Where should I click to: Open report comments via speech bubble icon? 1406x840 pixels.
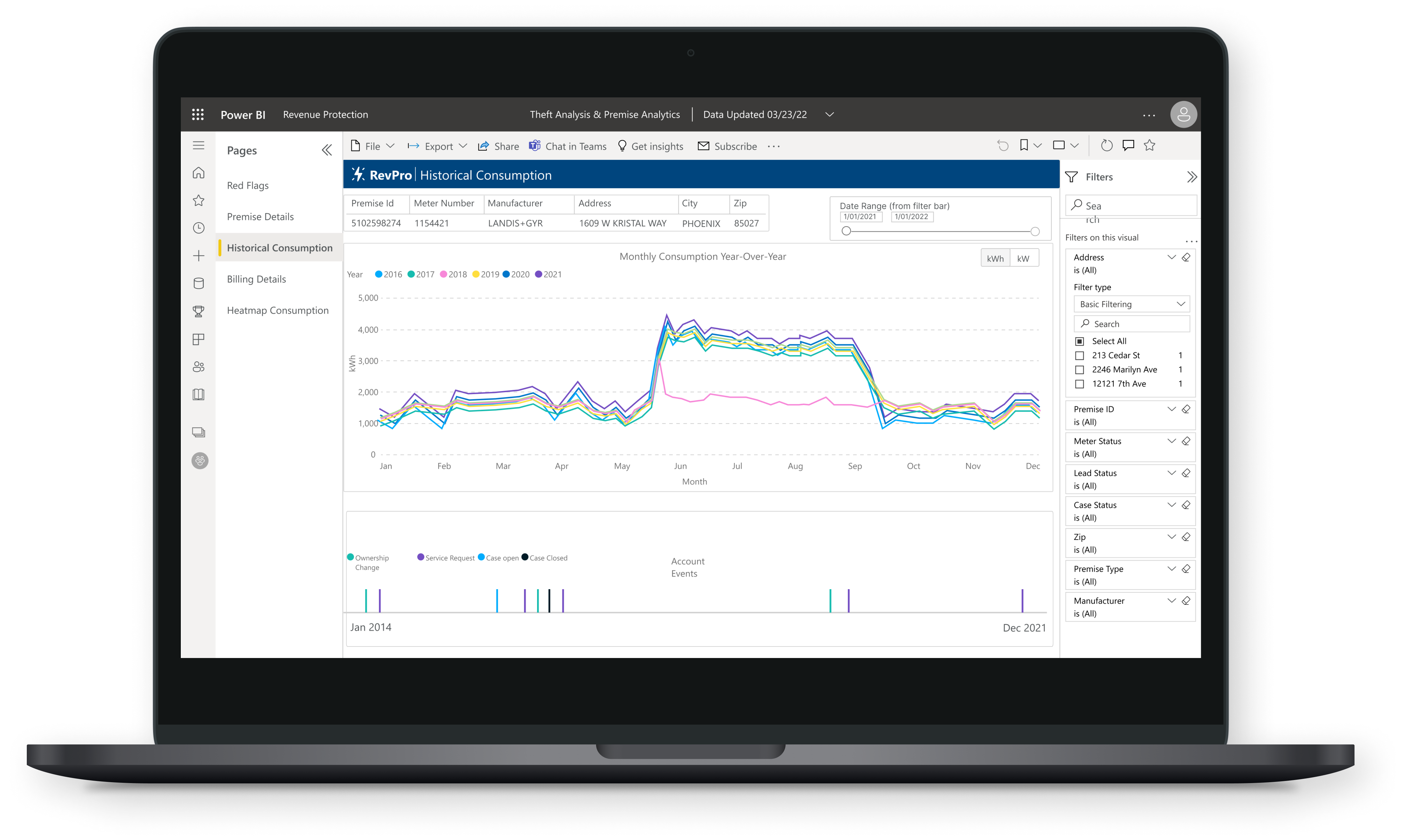click(x=1128, y=145)
